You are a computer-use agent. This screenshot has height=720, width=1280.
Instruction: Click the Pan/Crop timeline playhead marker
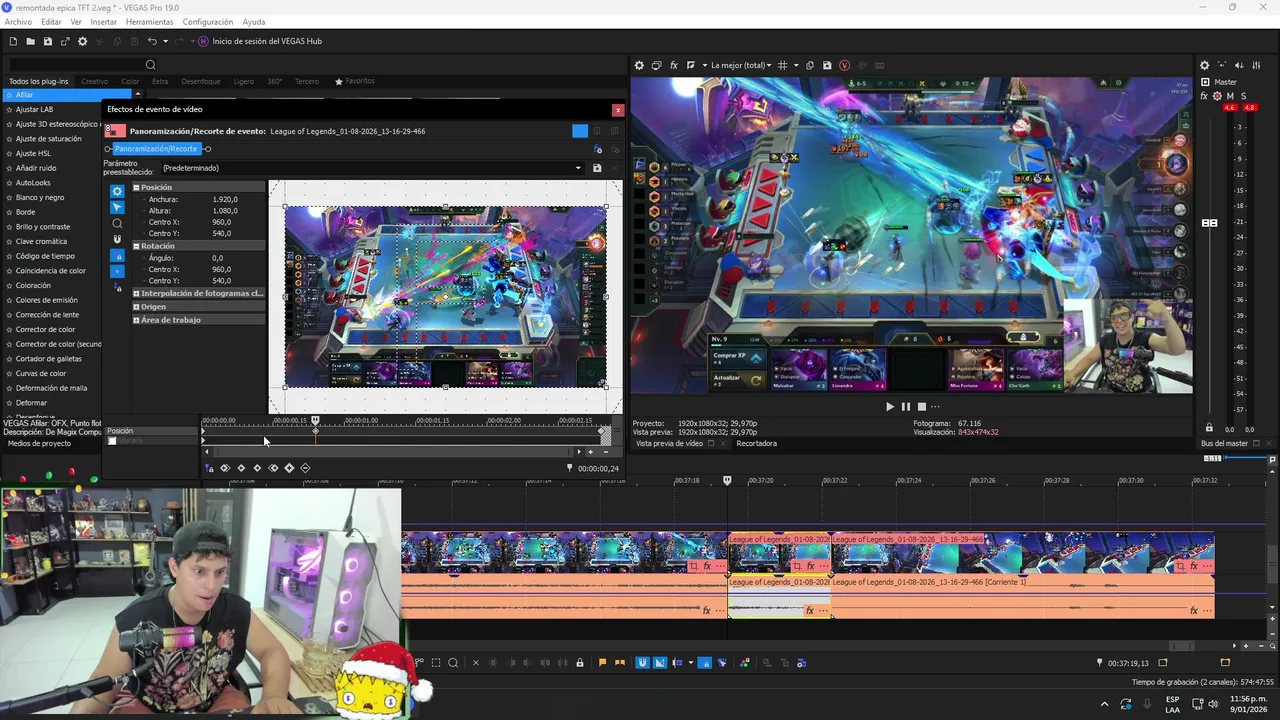(315, 421)
